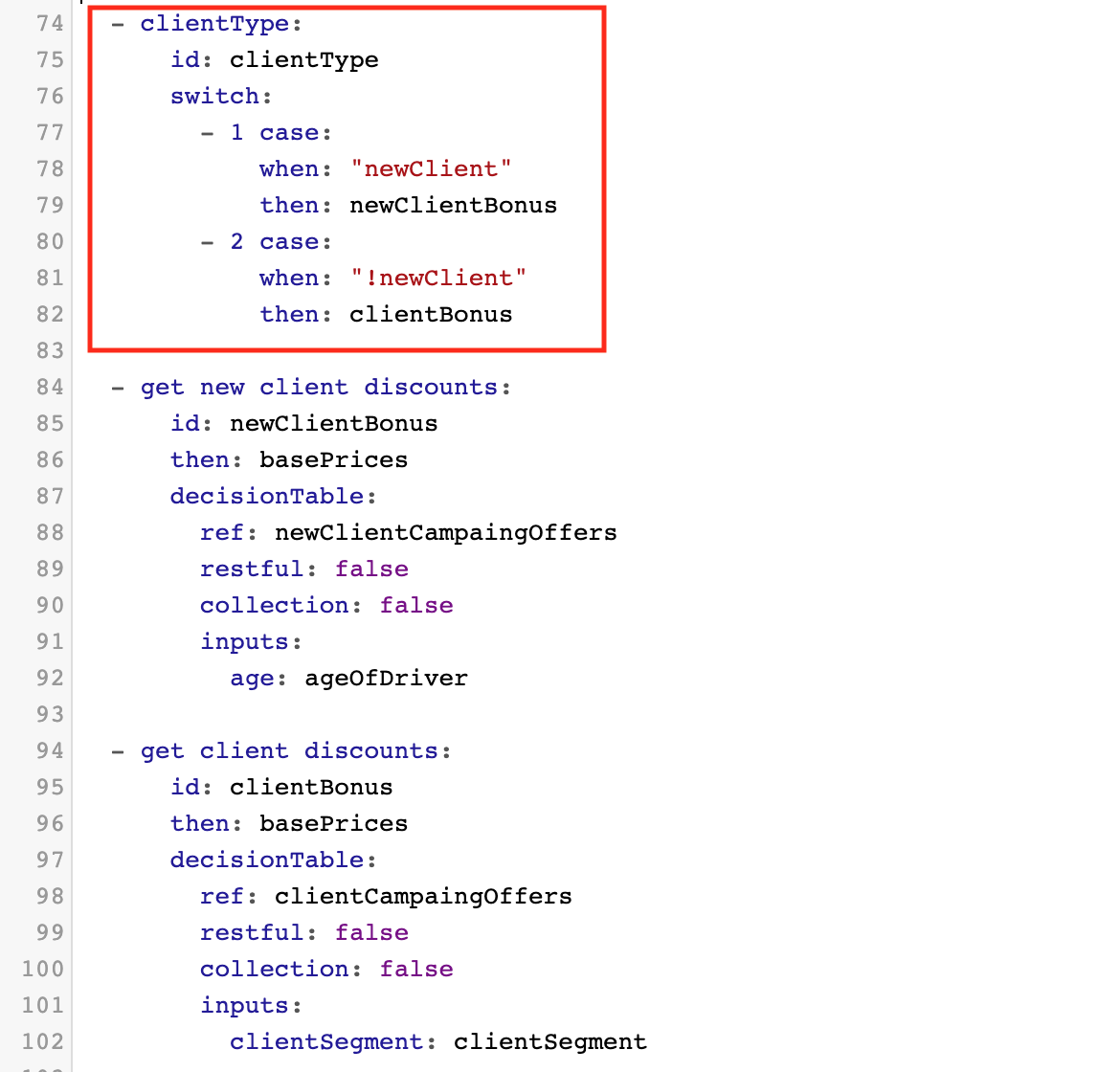1120x1072 pixels.
Task: Click the collection false value on line 100
Action: [416, 969]
